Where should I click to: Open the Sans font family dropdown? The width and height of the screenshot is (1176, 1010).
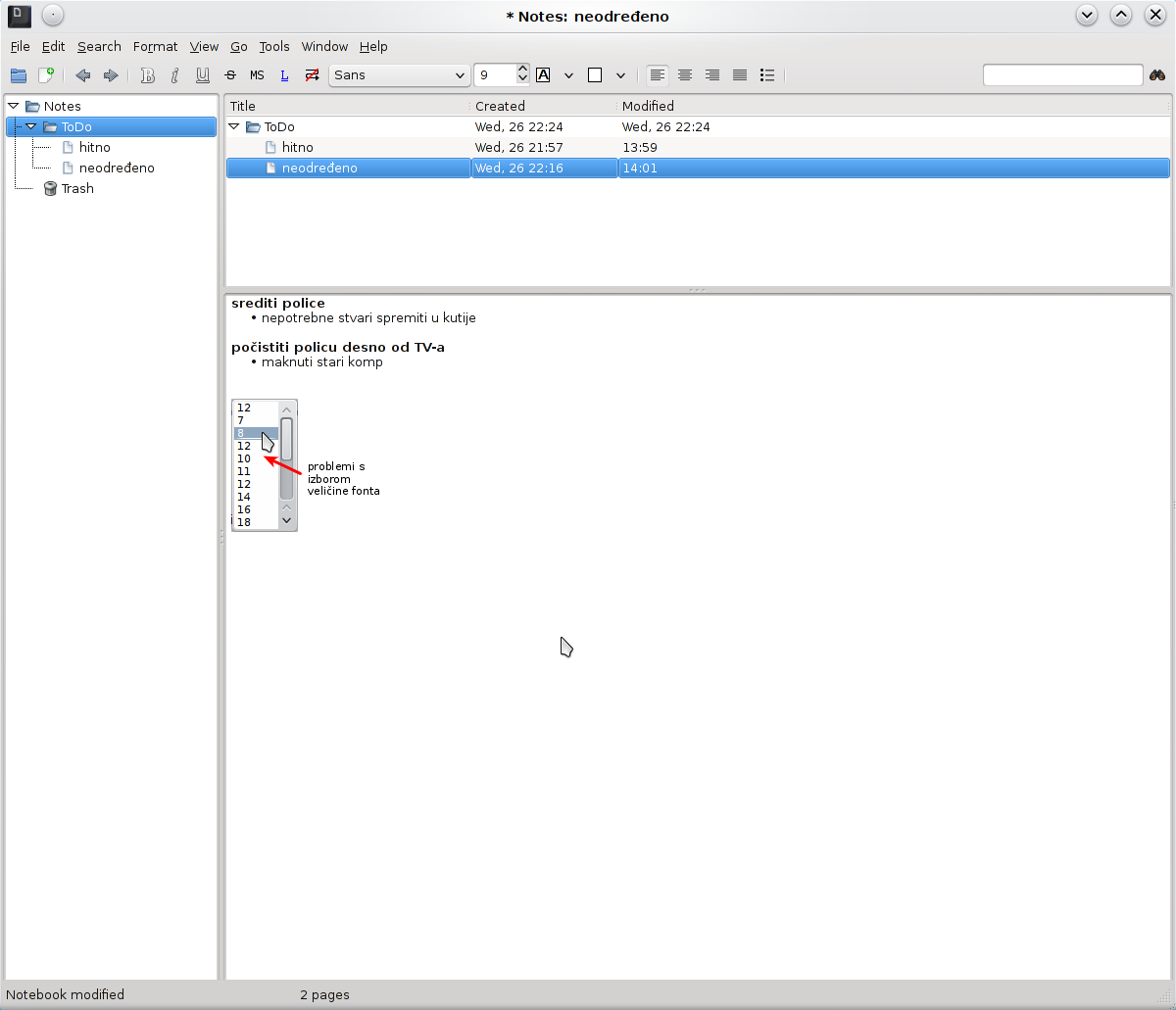(400, 75)
